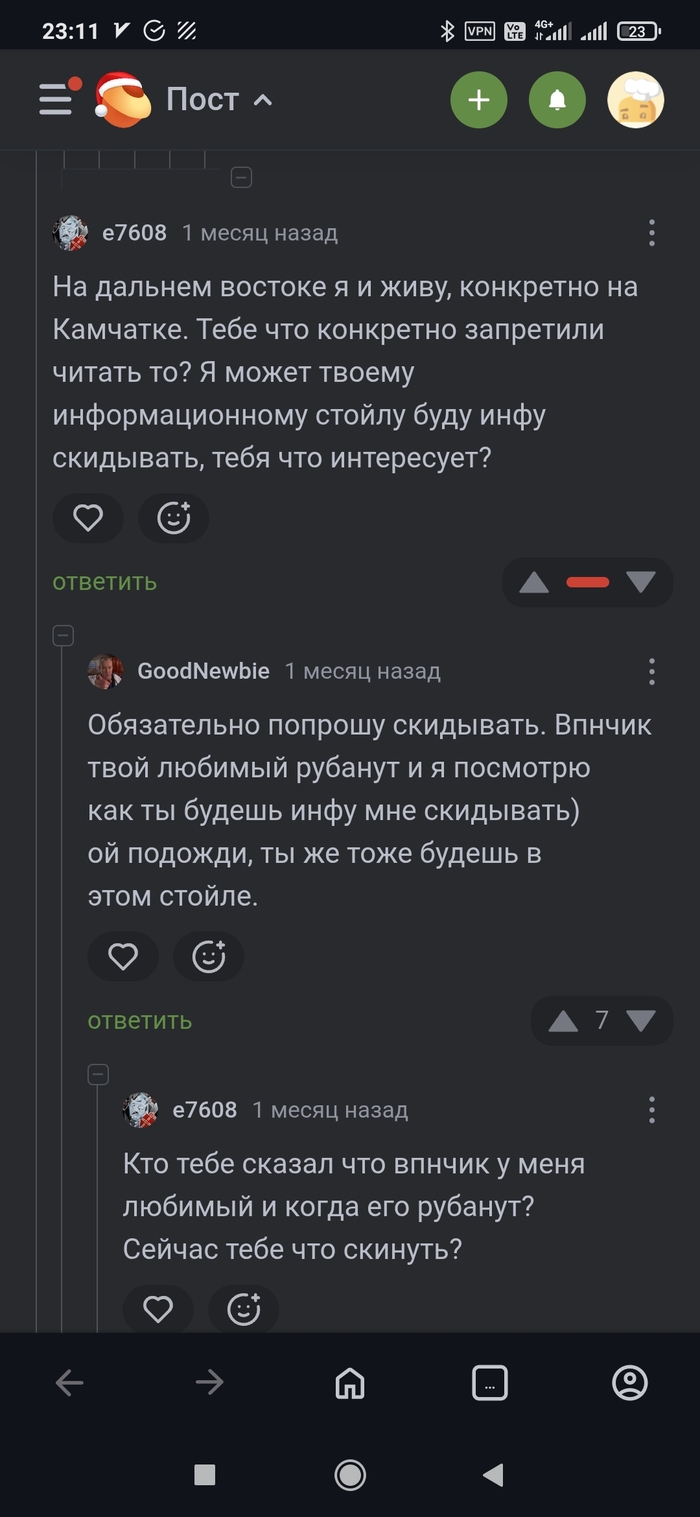The width and height of the screenshot is (700, 1517).
Task: Upvote GoodNewbie's comment rated 7
Action: click(x=563, y=1021)
